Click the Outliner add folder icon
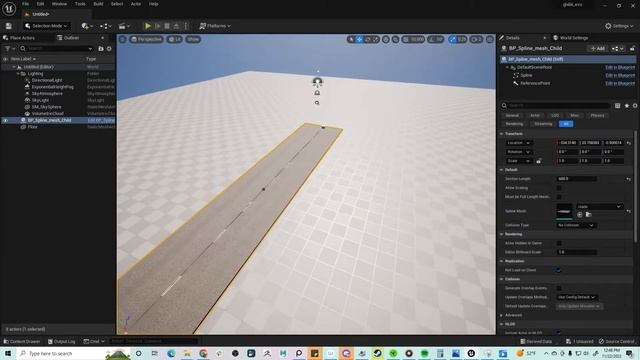The image size is (640, 360). 101,49
